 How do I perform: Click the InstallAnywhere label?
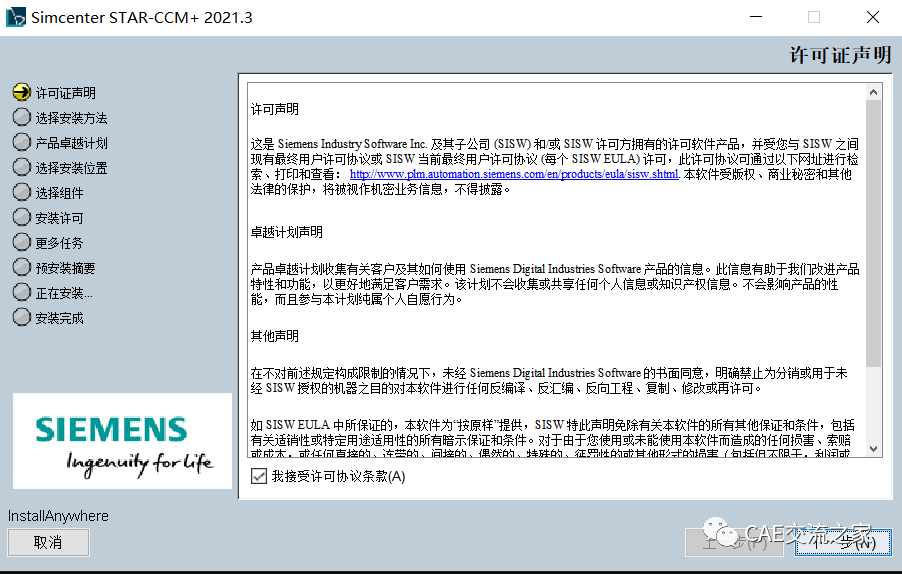click(58, 516)
